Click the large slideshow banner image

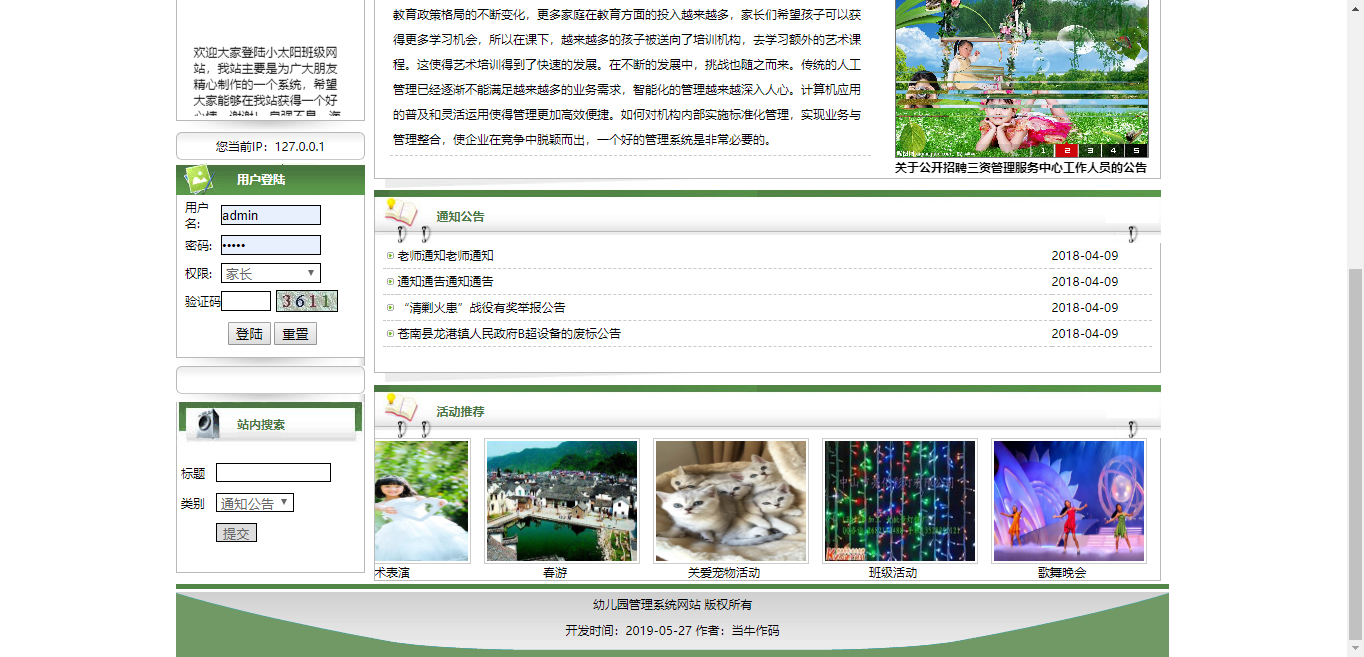(x=1021, y=78)
